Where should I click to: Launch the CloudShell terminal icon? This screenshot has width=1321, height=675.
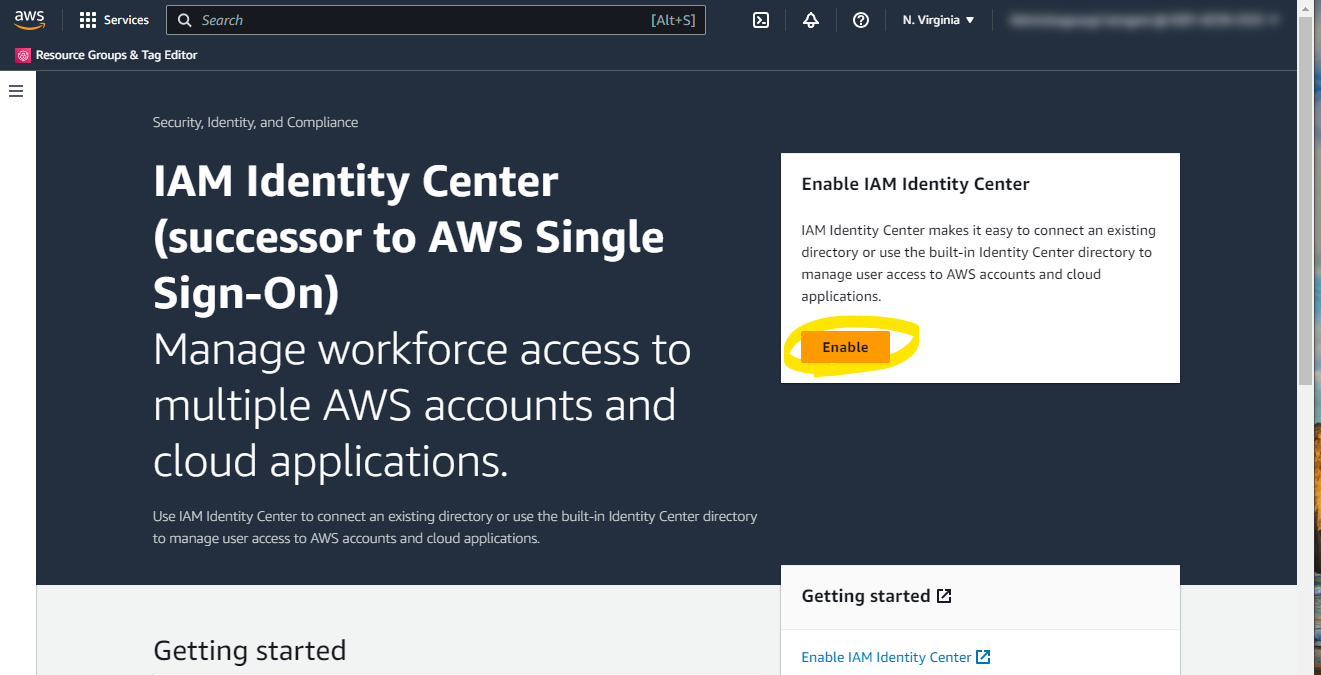[x=761, y=20]
